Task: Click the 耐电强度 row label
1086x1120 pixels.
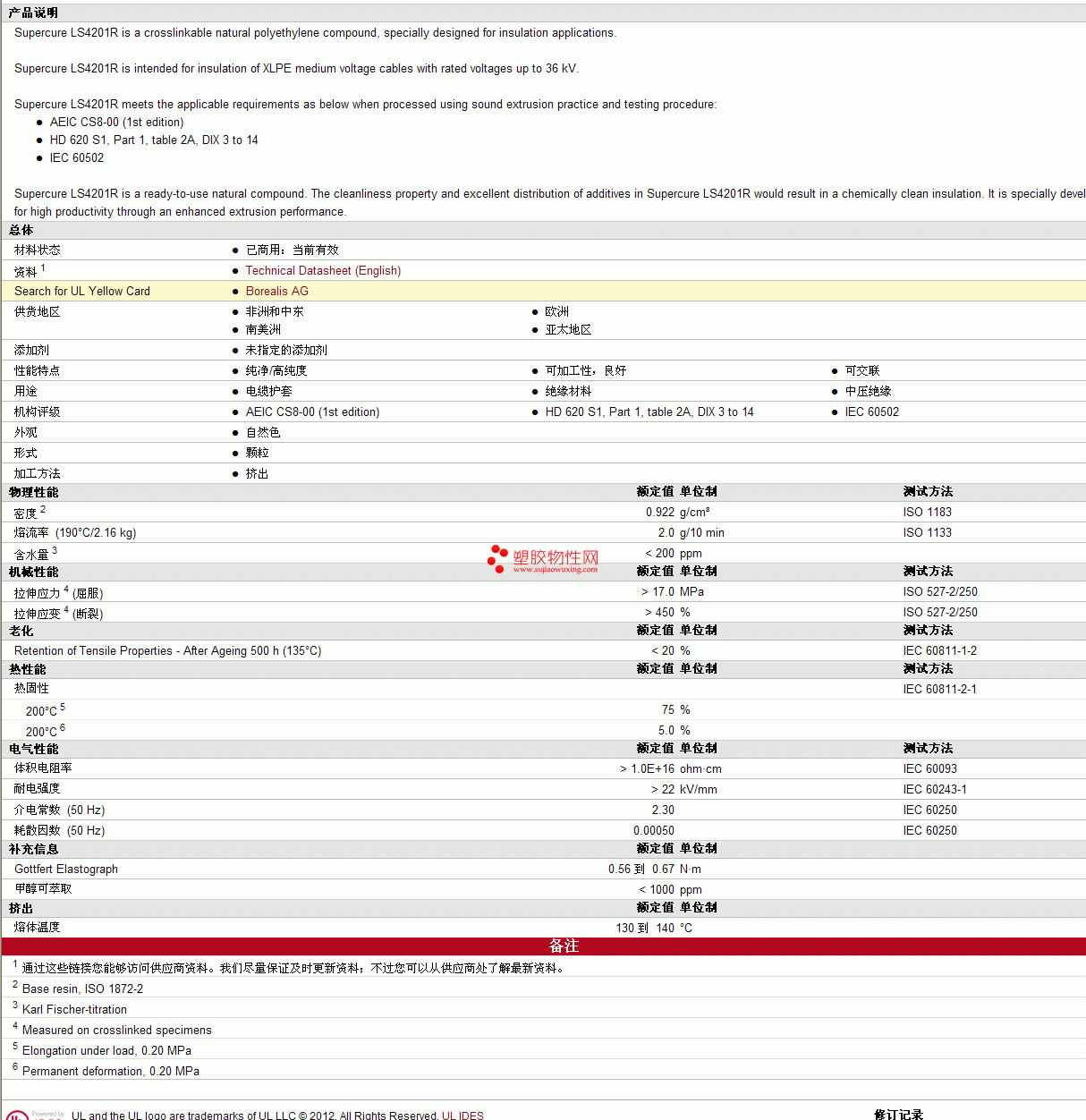Action: pyautogui.click(x=38, y=788)
